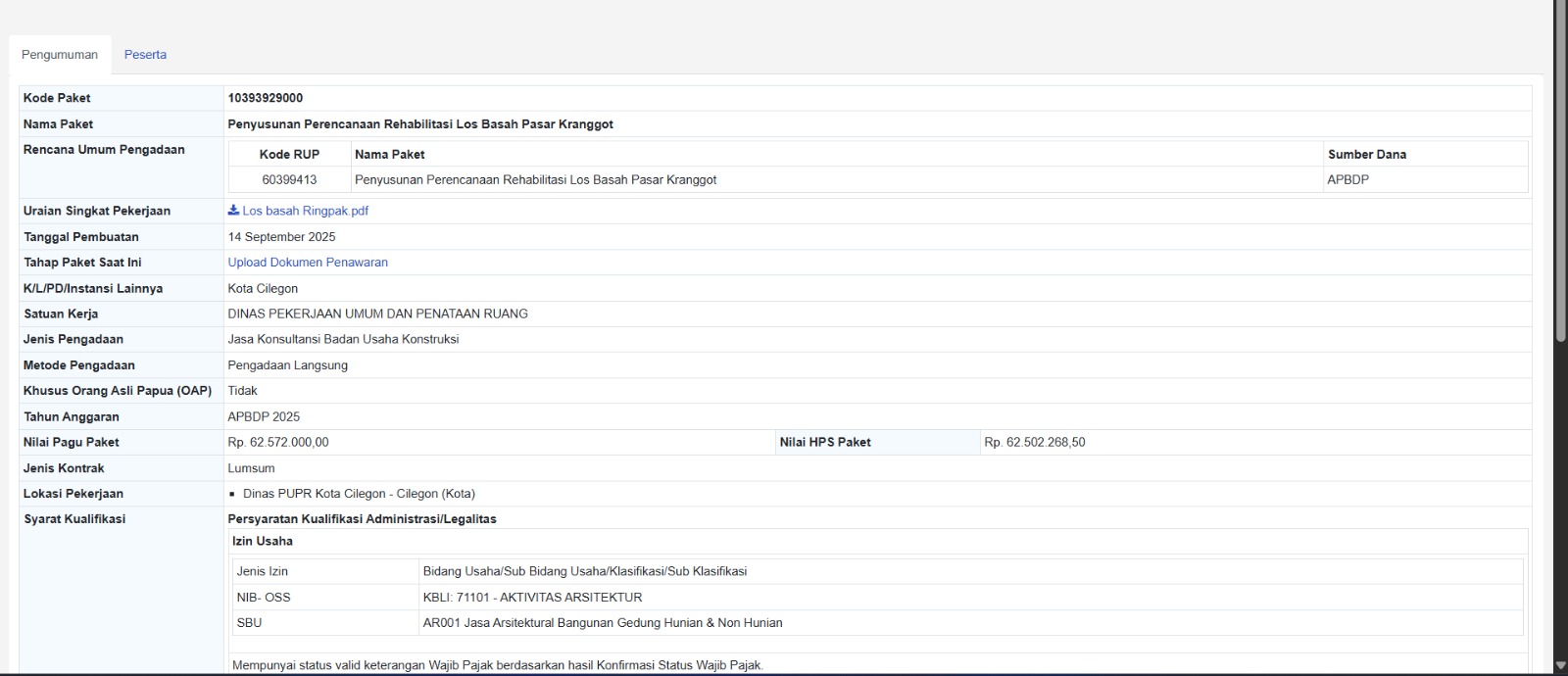Click the Nilai HPS Paket label
The height and width of the screenshot is (676, 1568).
click(x=825, y=443)
